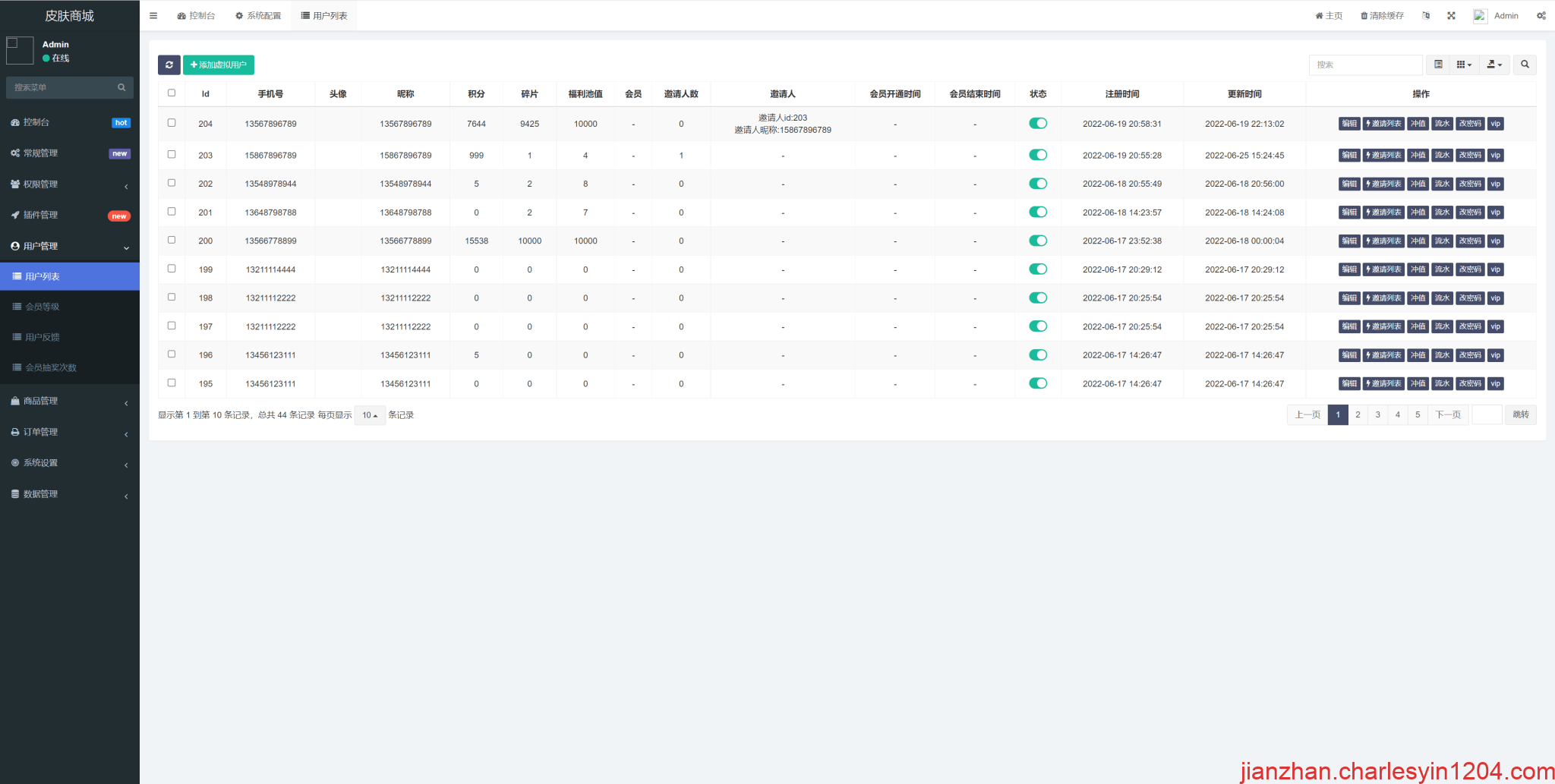Click the refresh table icon button
This screenshot has height=784, width=1555.
click(169, 65)
